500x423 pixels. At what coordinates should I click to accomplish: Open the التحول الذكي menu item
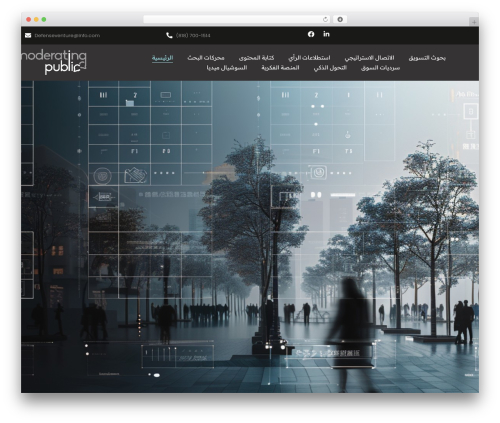tap(330, 68)
